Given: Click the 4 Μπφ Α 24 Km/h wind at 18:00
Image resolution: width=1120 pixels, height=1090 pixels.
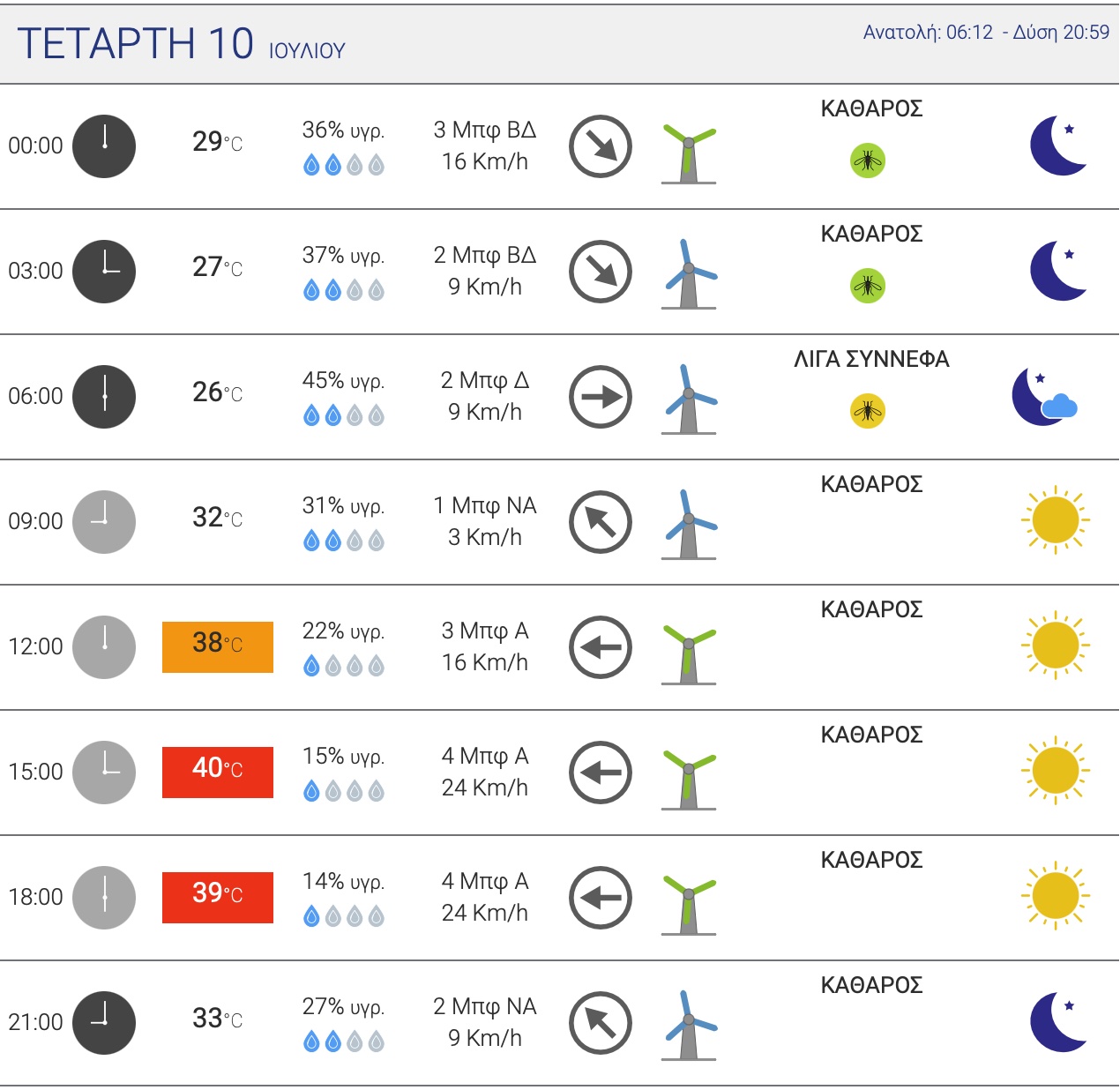Looking at the screenshot, I should pyautogui.click(x=485, y=897).
